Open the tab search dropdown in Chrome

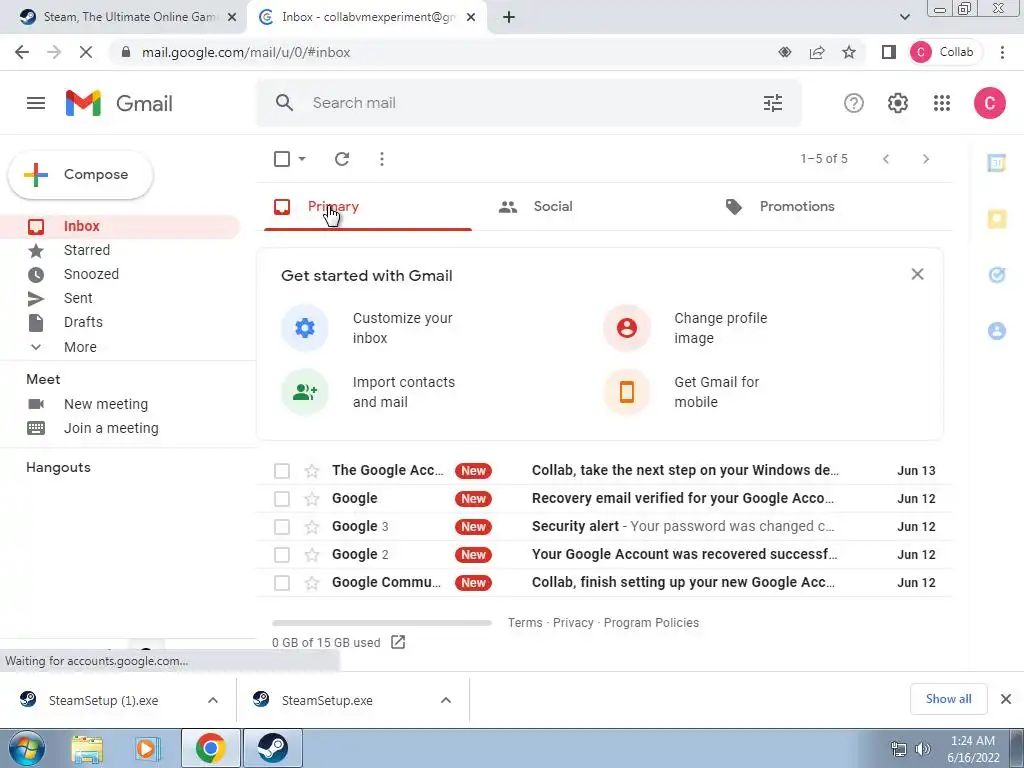pyautogui.click(x=904, y=17)
